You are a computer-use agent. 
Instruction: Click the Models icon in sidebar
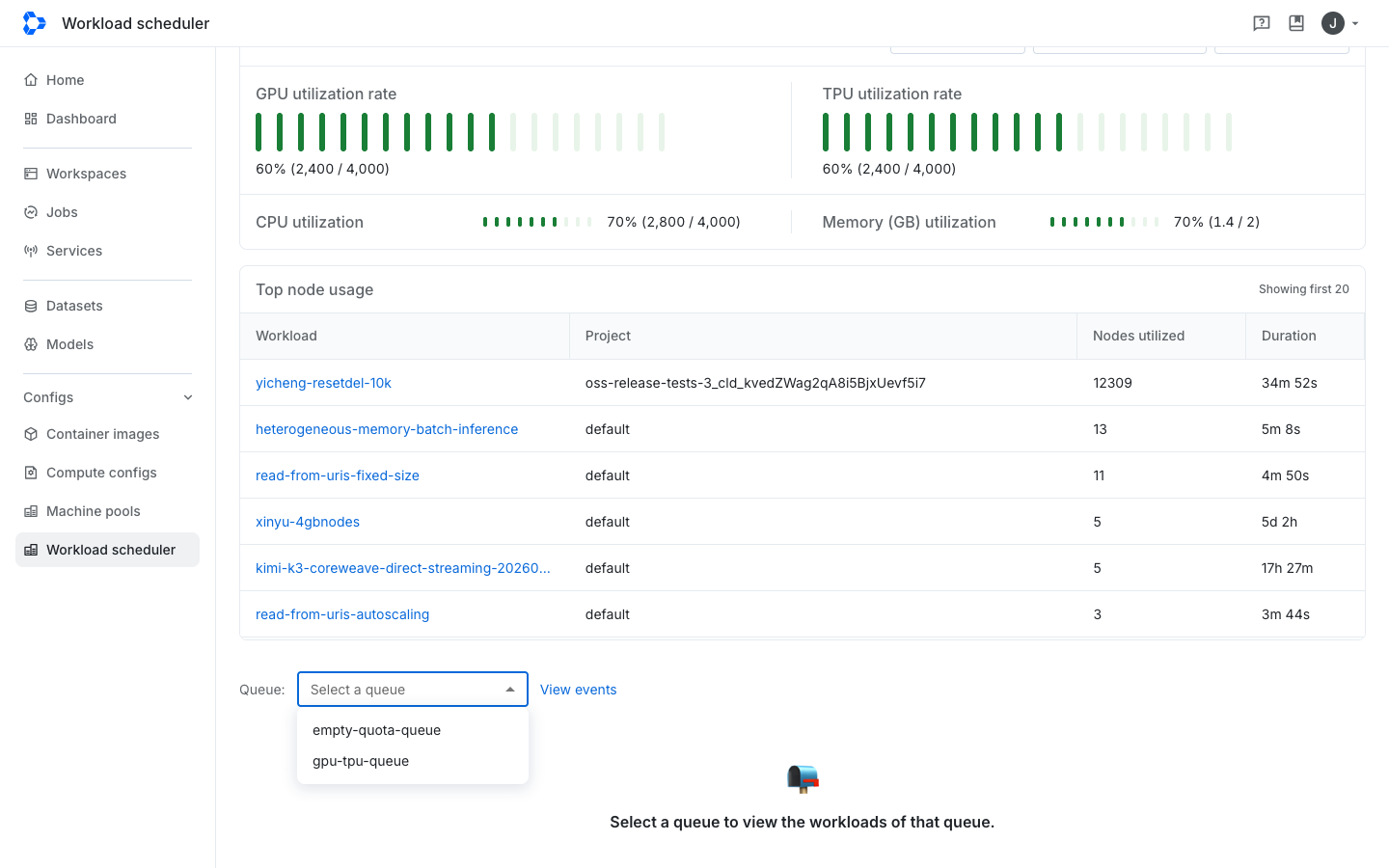coord(31,344)
